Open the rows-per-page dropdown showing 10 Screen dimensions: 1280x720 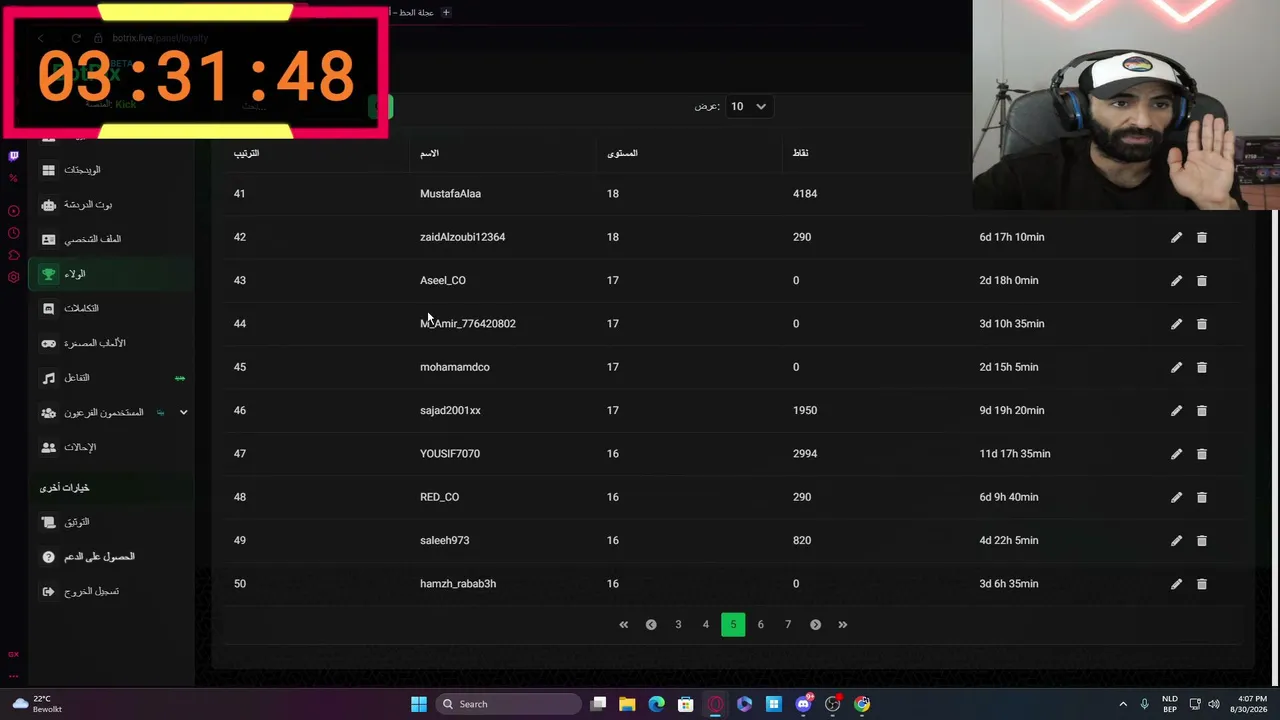748,106
